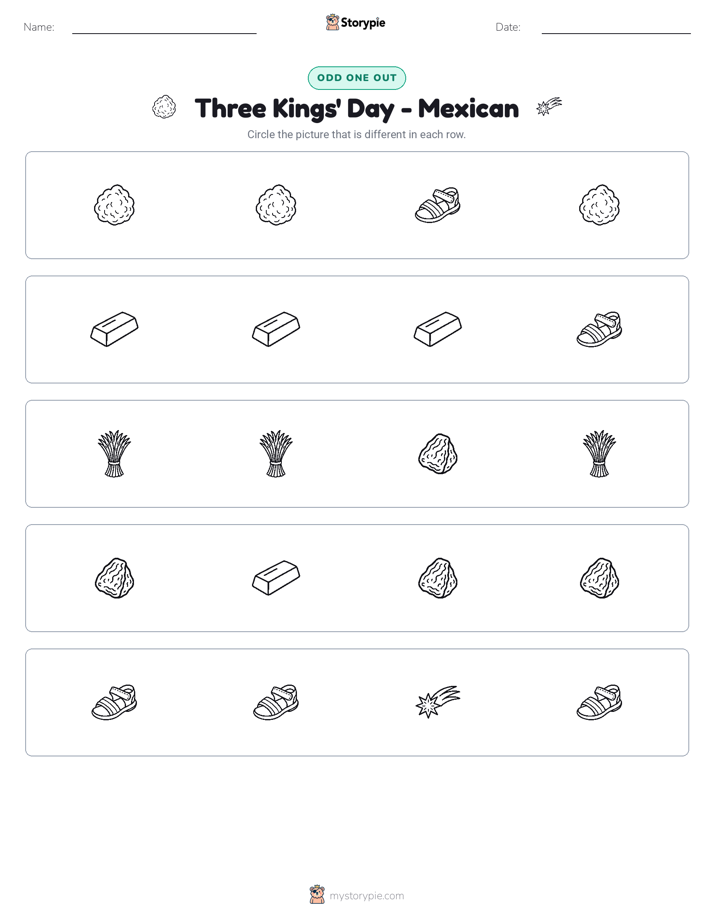
Task: Click the first fluffy ball in row one
Action: pyautogui.click(x=114, y=205)
